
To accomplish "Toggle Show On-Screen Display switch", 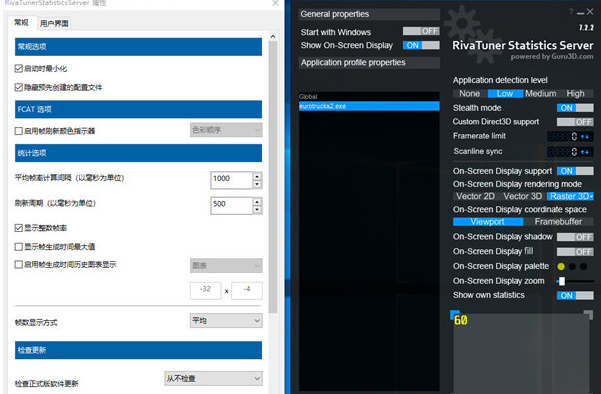I will tap(421, 45).
